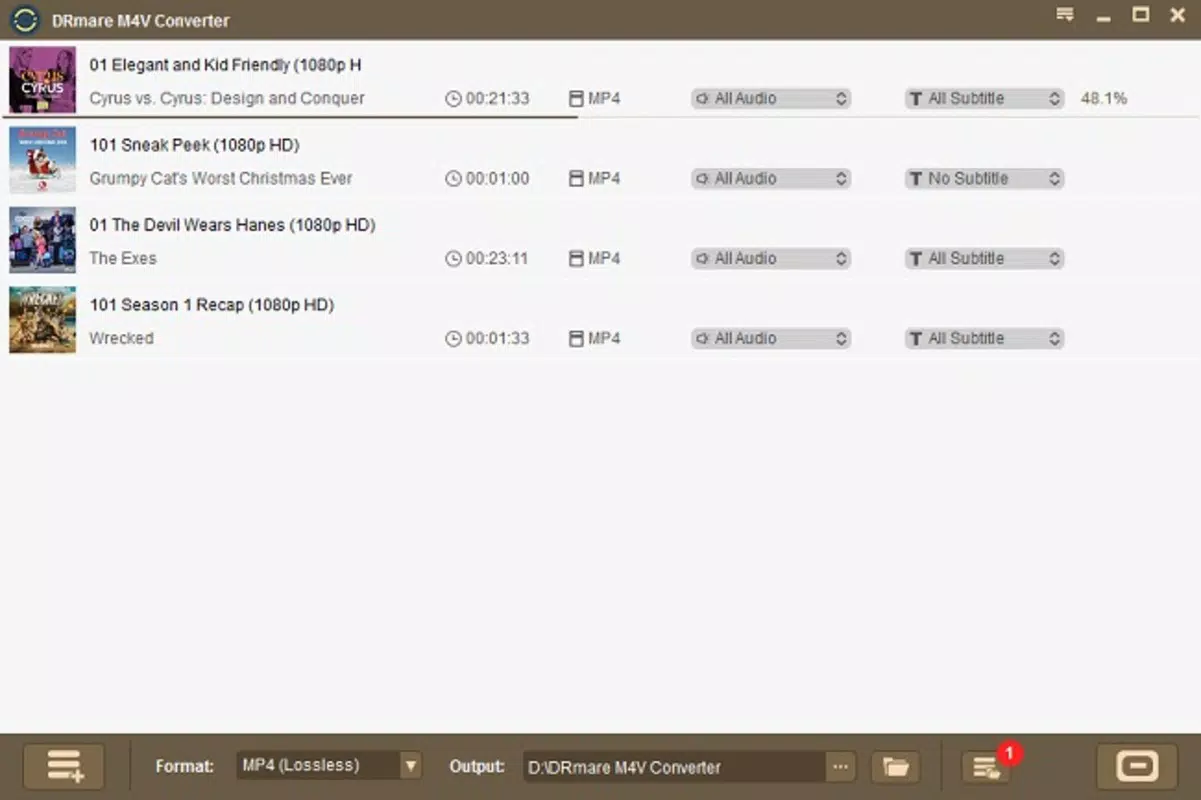Click 'The Exes' show name
1201x800 pixels.
123,258
